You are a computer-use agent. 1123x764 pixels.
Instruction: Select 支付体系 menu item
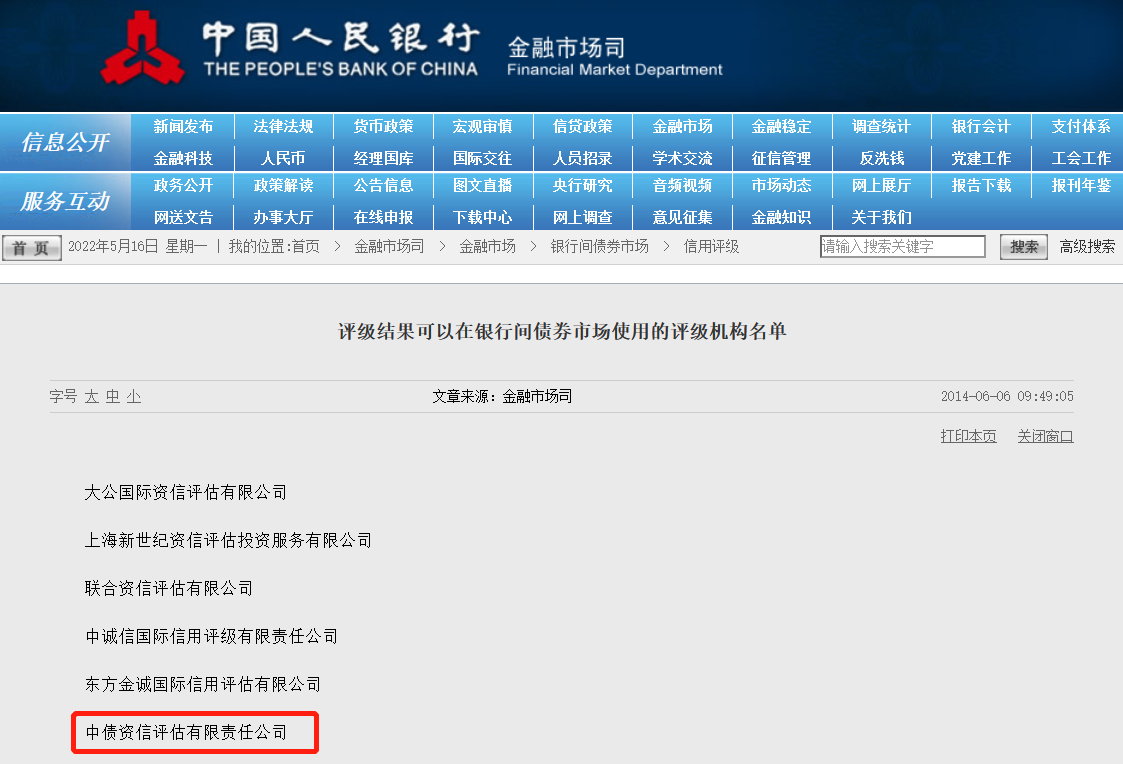coord(1081,127)
